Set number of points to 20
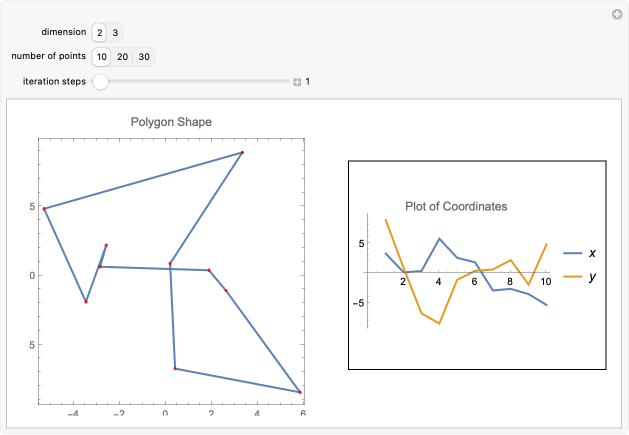The height and width of the screenshot is (435, 629). pyautogui.click(x=122, y=57)
